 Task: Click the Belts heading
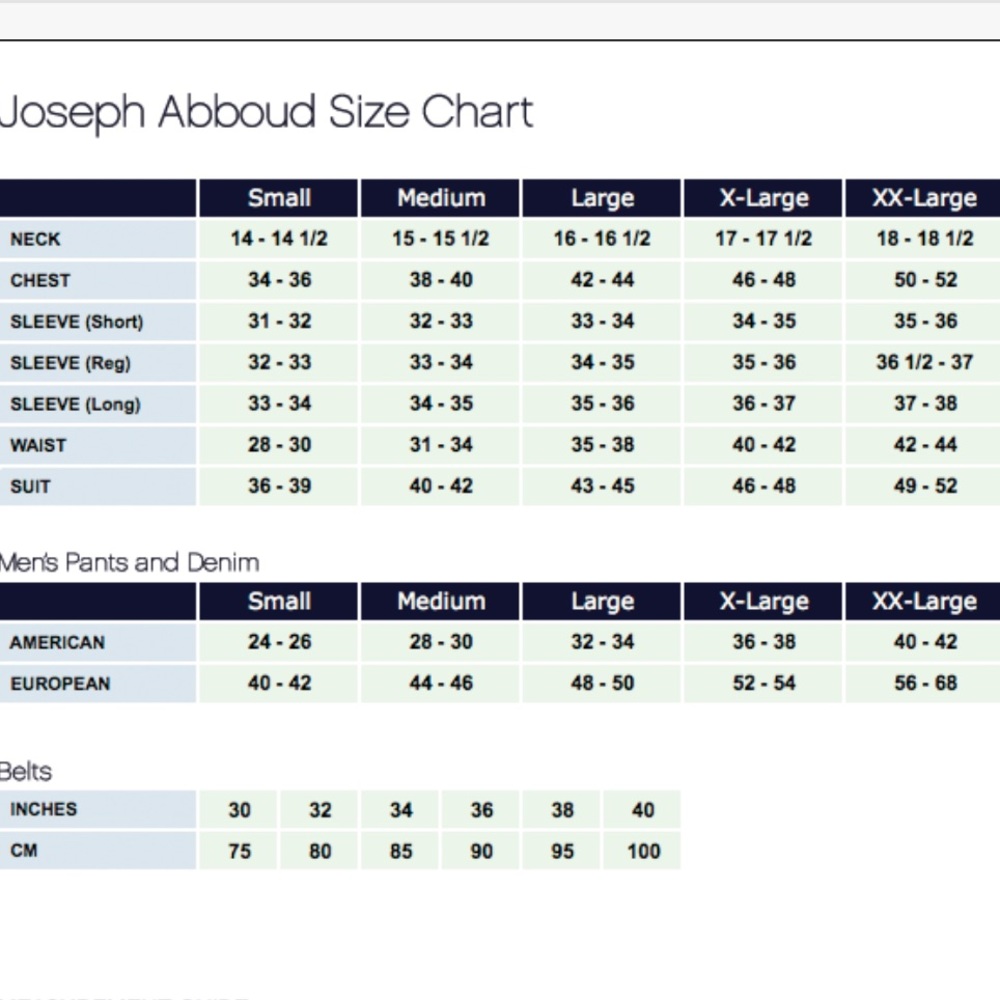(x=26, y=772)
